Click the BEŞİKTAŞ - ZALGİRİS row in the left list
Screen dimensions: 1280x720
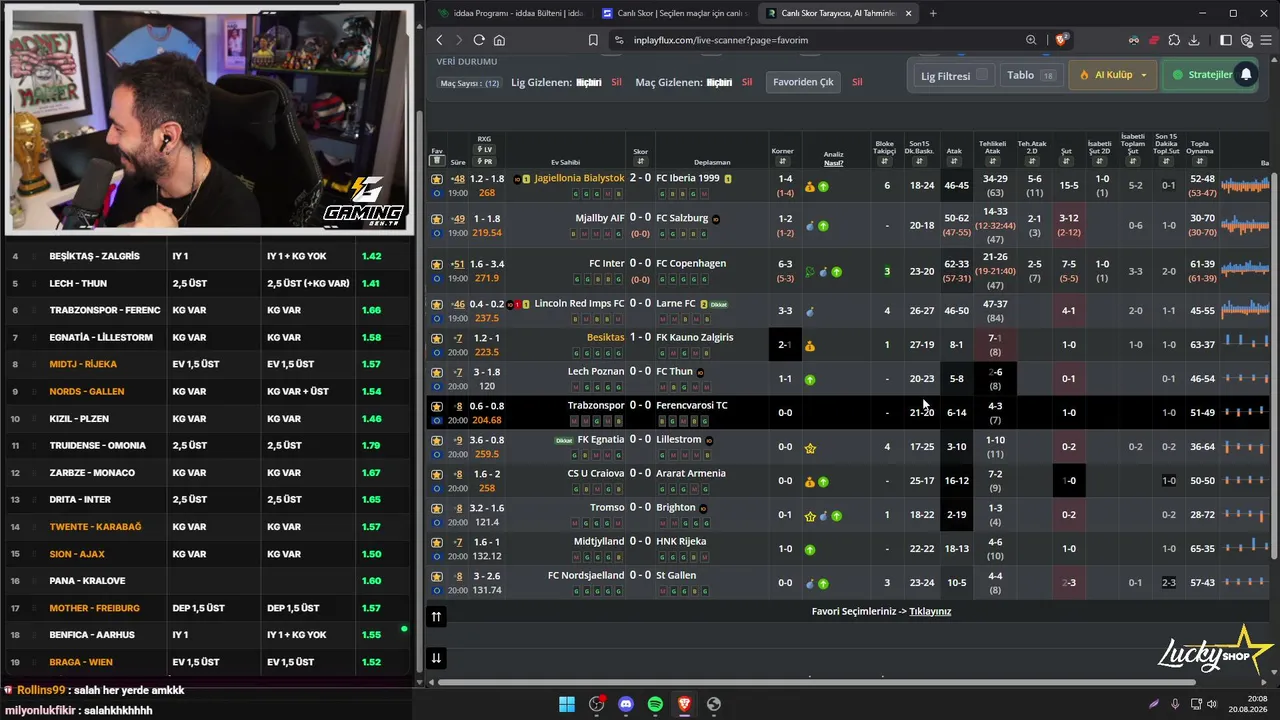[x=208, y=256]
